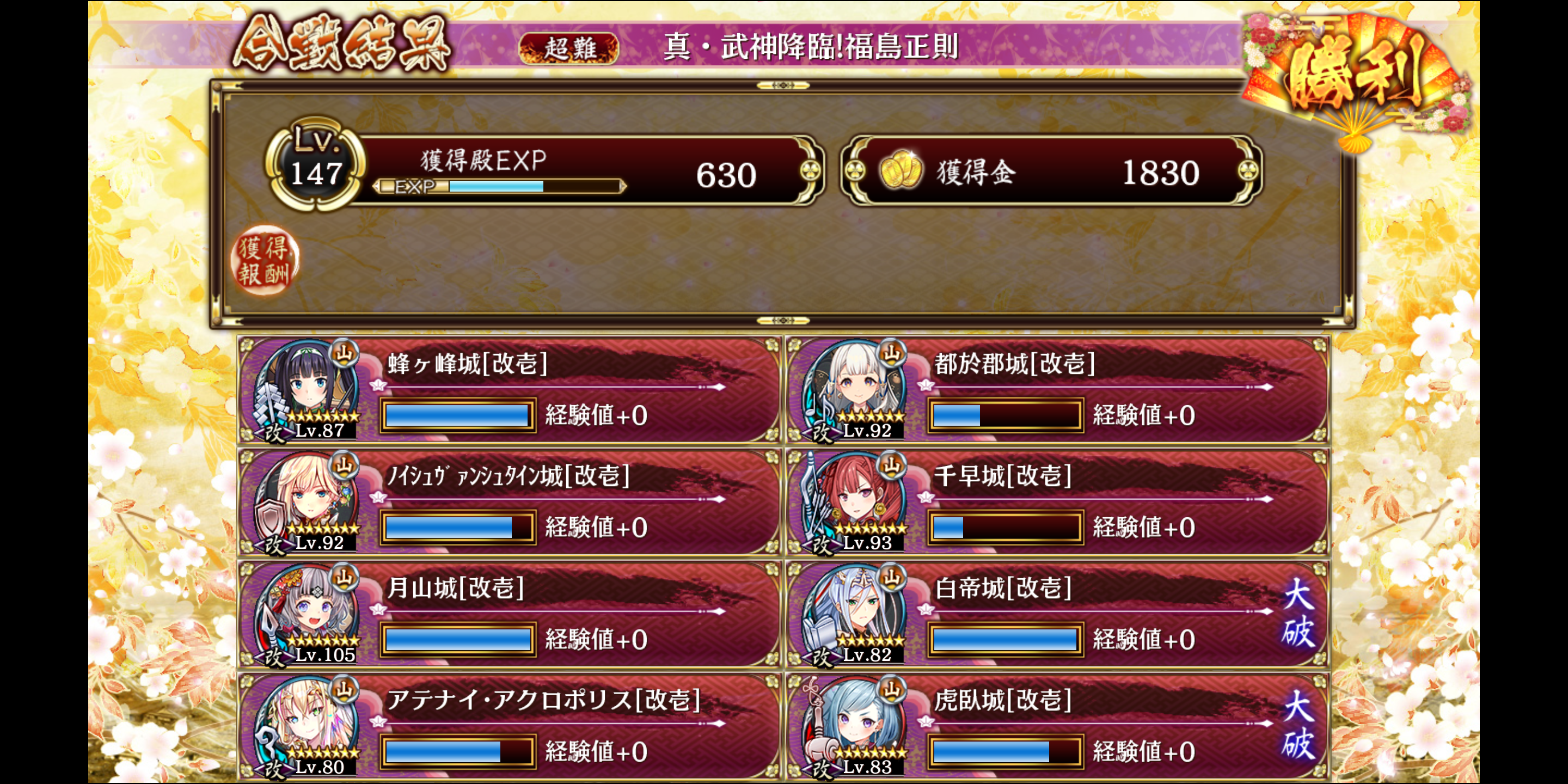Tap the mountain attribute icon on 都於郡城
Screen dimensions: 1568x784
(x=892, y=352)
